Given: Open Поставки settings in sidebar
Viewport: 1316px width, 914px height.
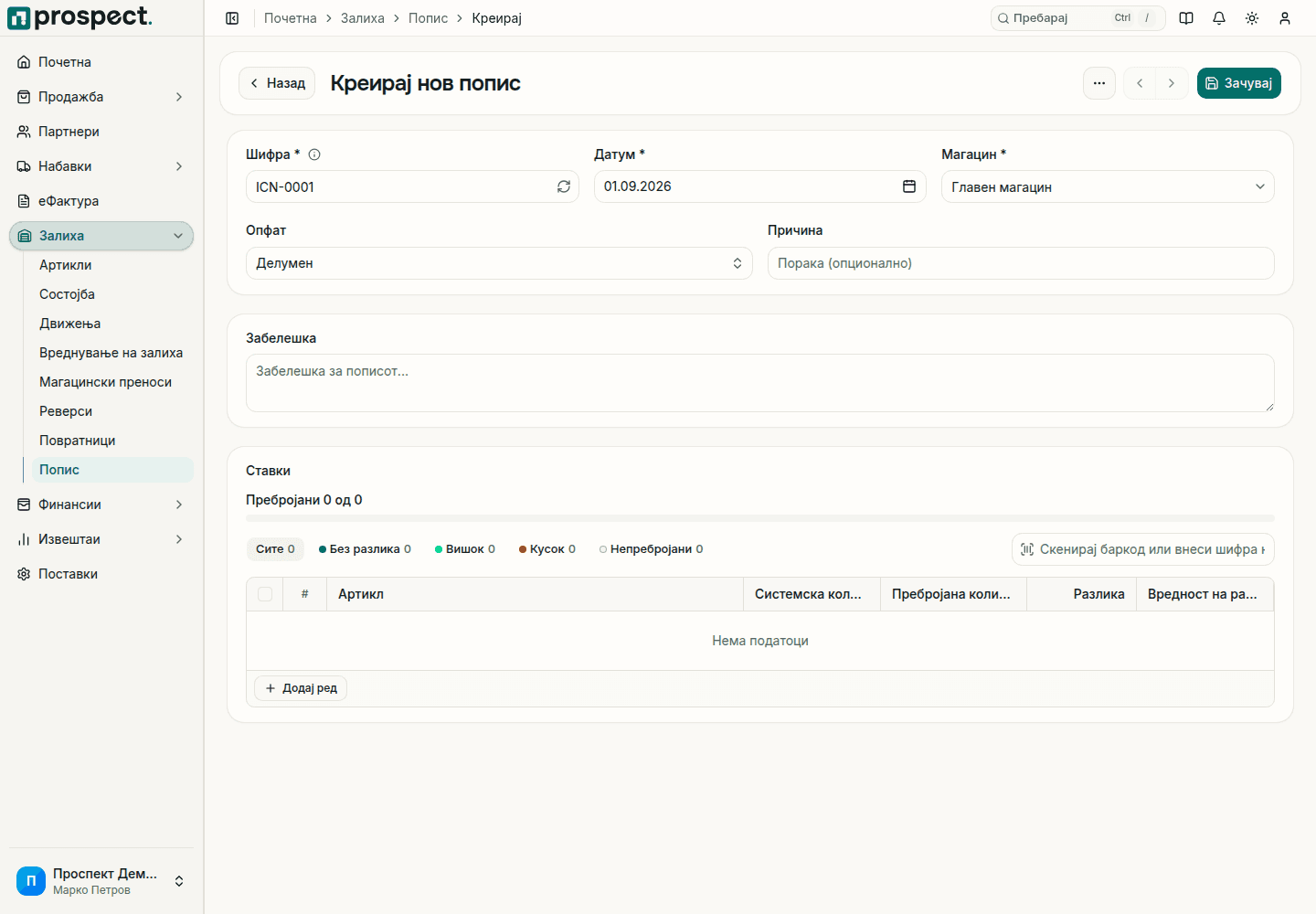Looking at the screenshot, I should (x=101, y=574).
